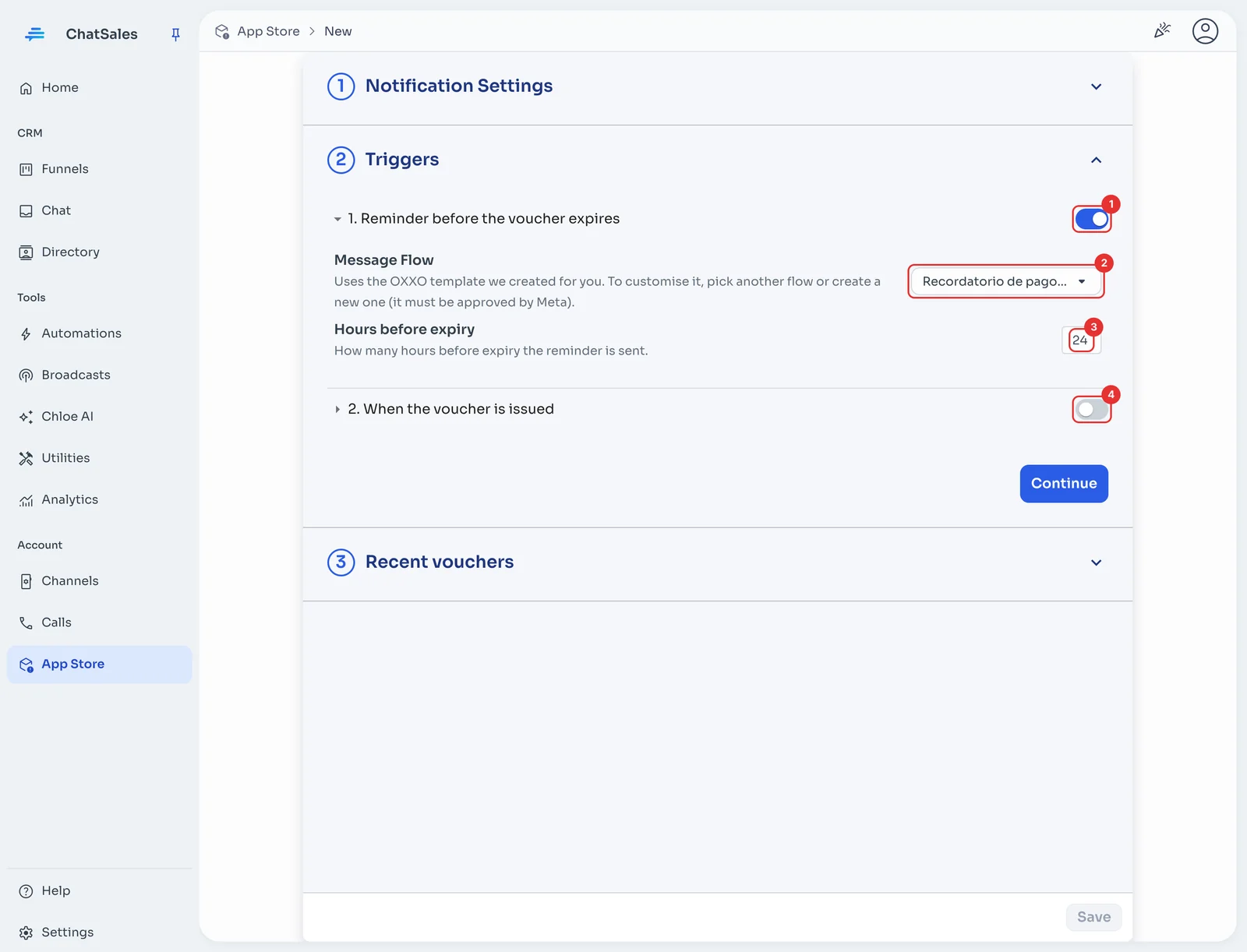
Task: Open Funnels via its sidebar icon
Action: click(26, 169)
